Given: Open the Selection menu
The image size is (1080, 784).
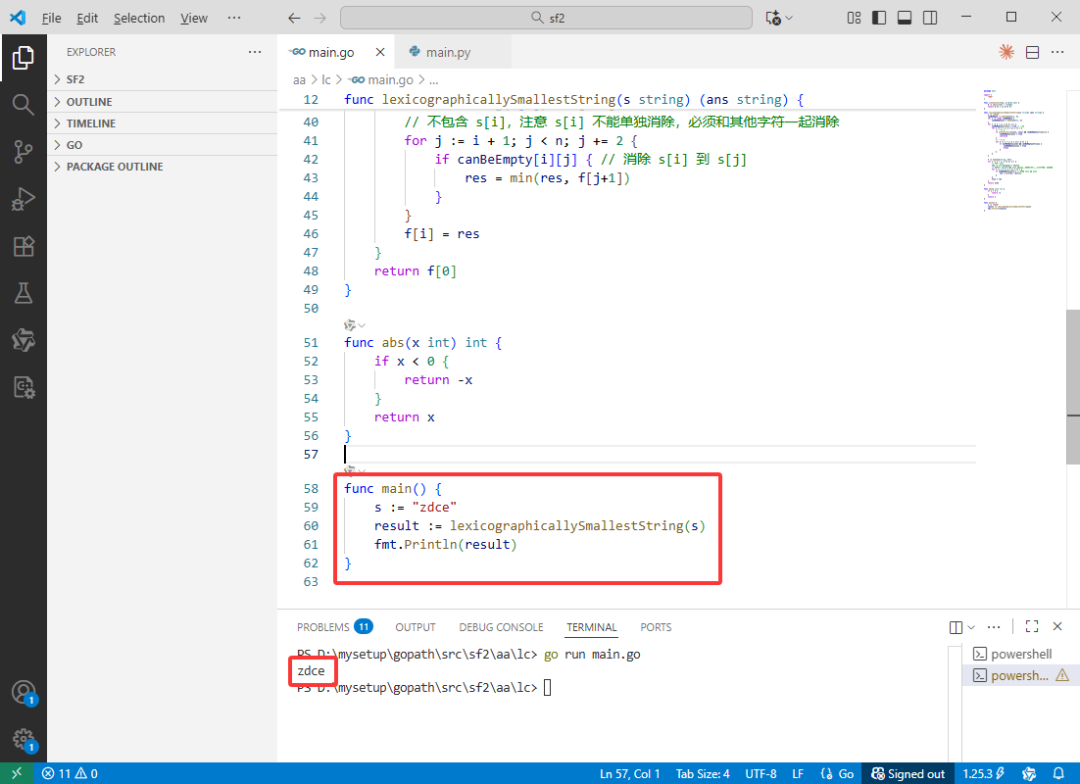Looking at the screenshot, I should [x=139, y=18].
